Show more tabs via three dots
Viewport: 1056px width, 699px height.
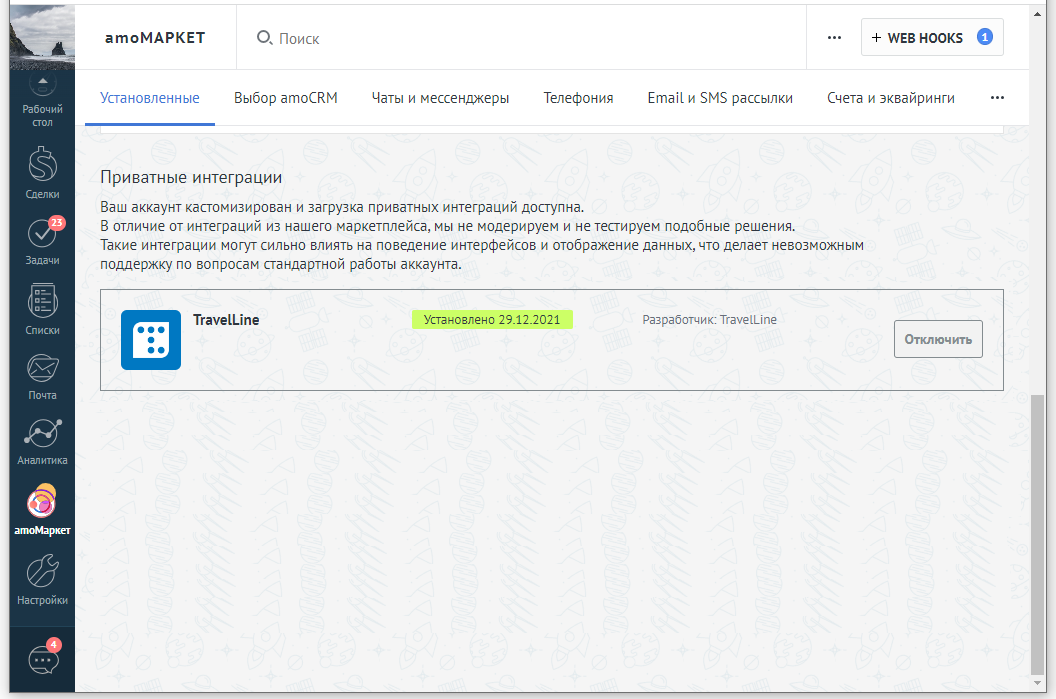point(997,98)
